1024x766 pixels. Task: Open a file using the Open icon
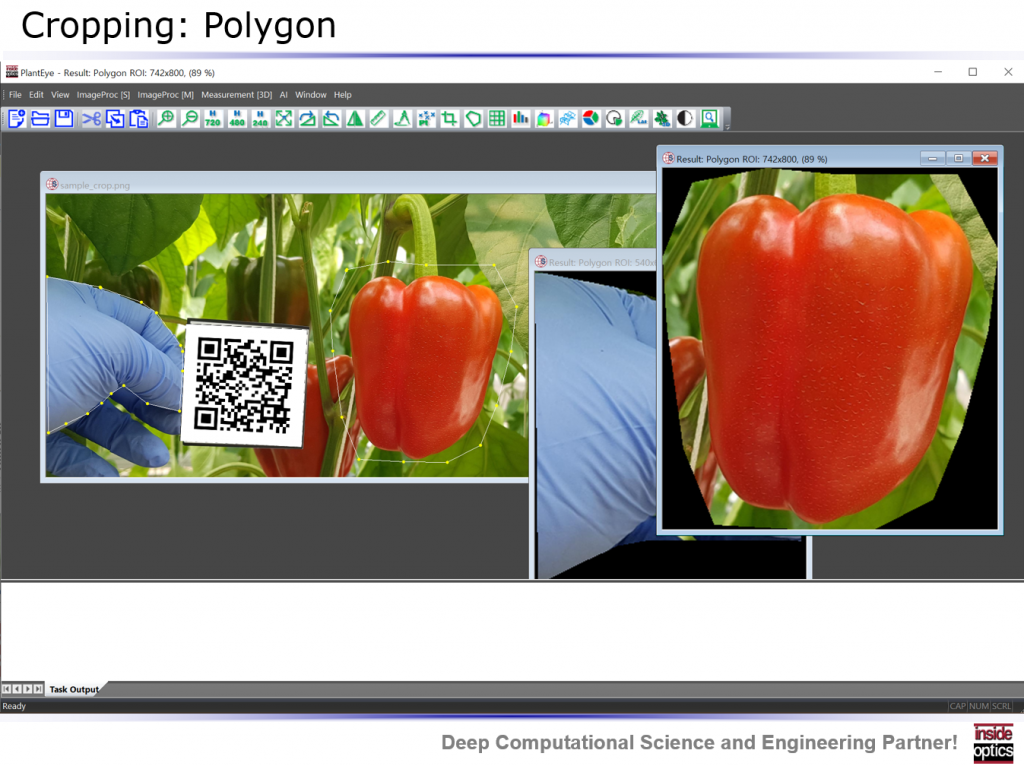coord(40,118)
